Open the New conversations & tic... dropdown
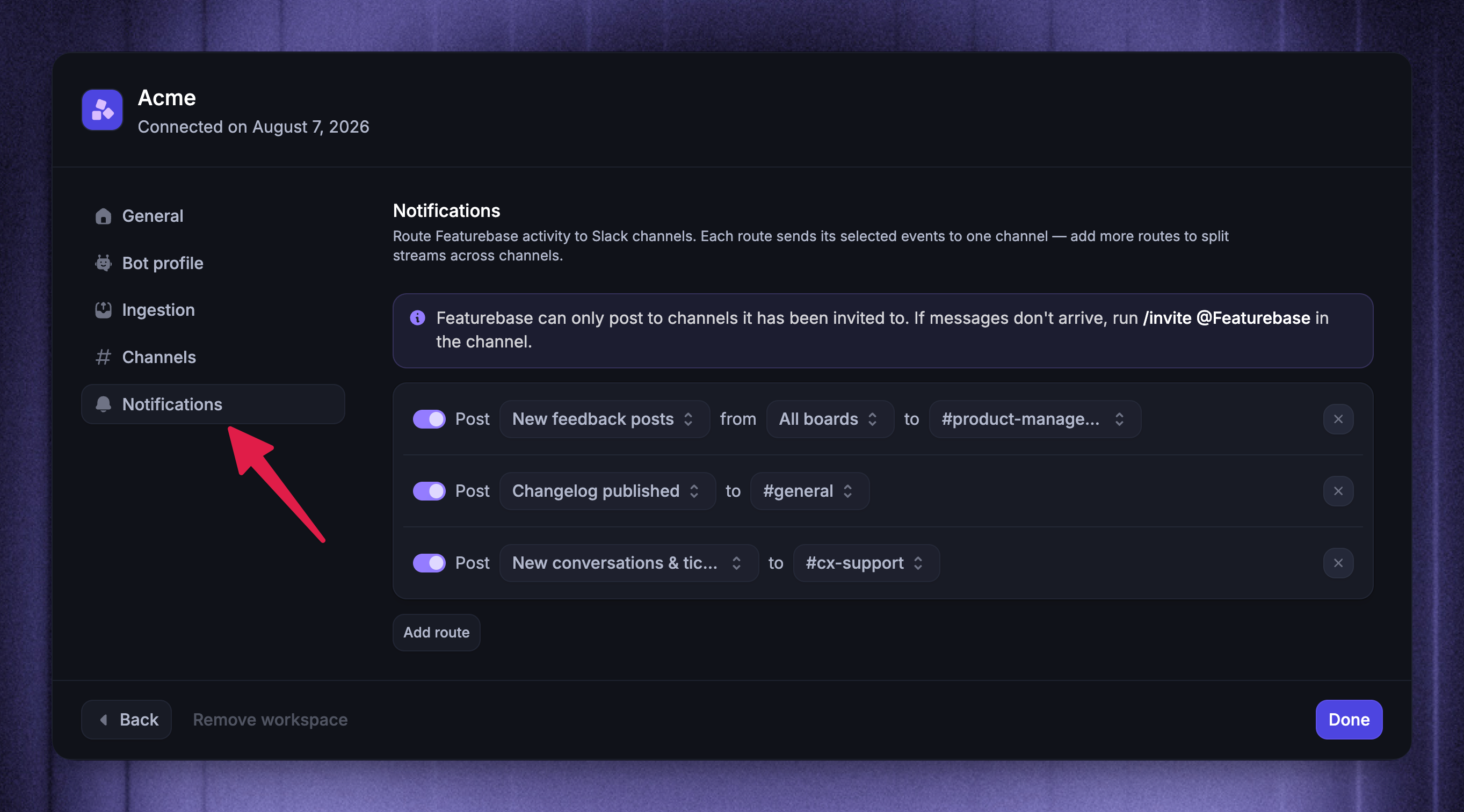This screenshot has width=1464, height=812. [629, 563]
